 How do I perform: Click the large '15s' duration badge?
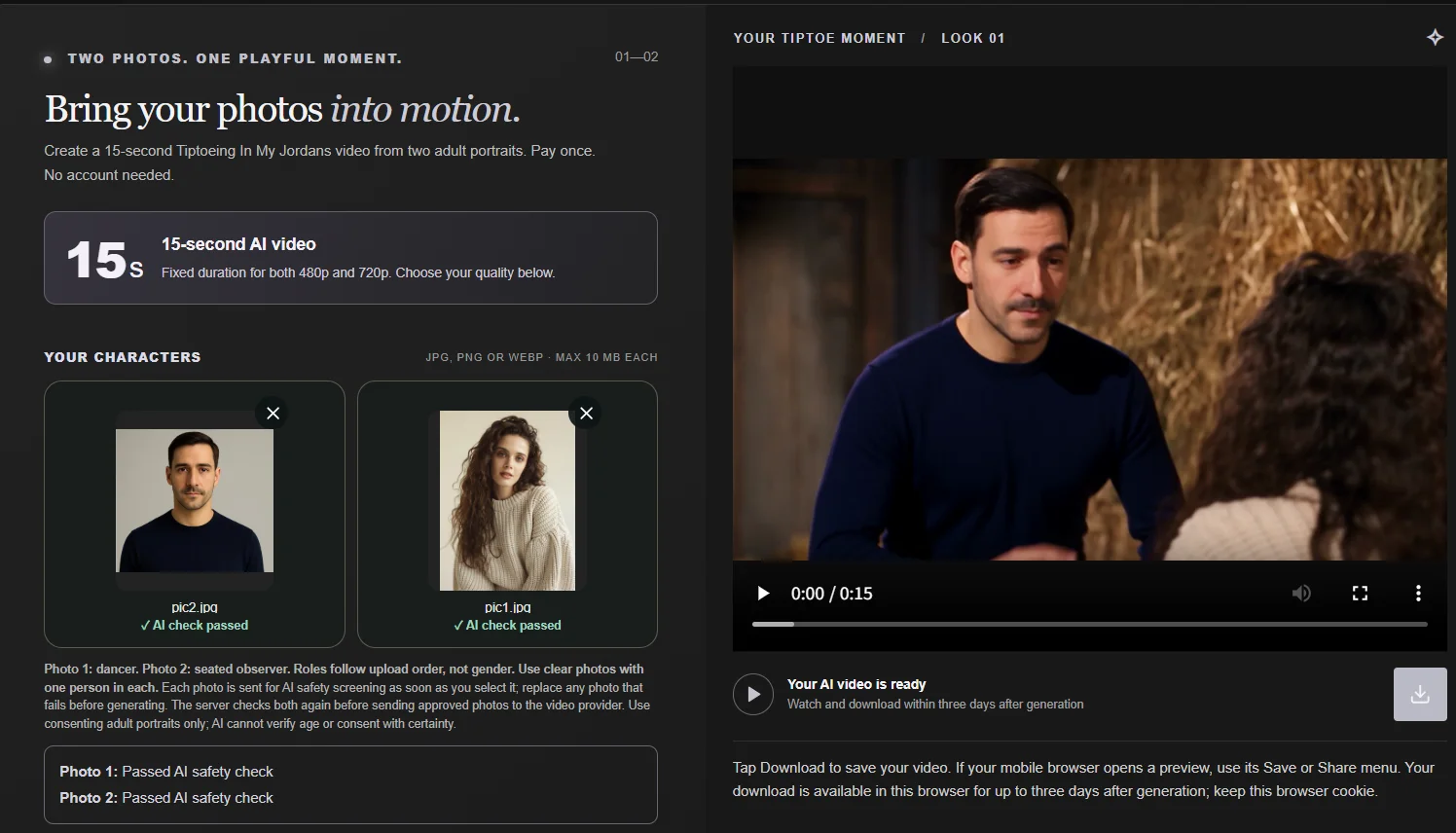pyautogui.click(x=104, y=260)
